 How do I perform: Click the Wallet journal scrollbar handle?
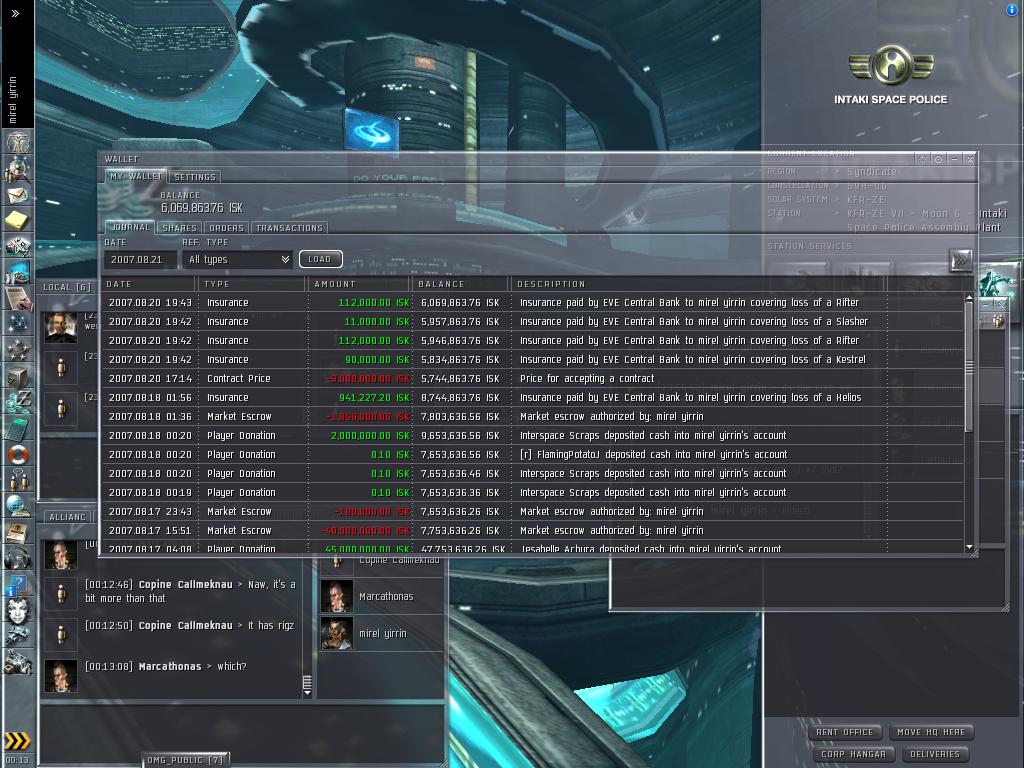point(969,368)
